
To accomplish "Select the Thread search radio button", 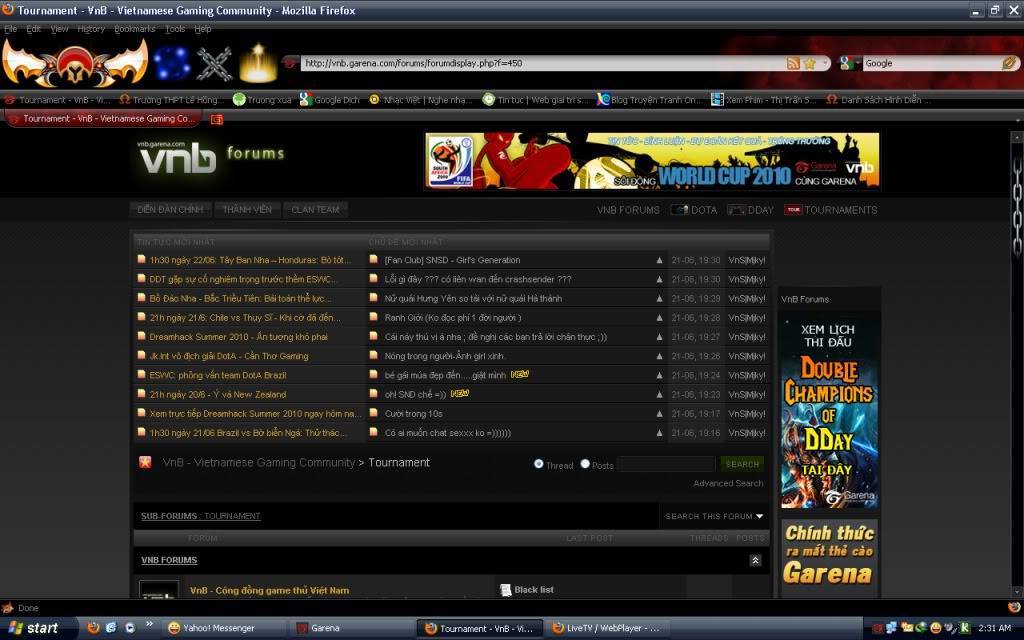I will click(x=539, y=464).
